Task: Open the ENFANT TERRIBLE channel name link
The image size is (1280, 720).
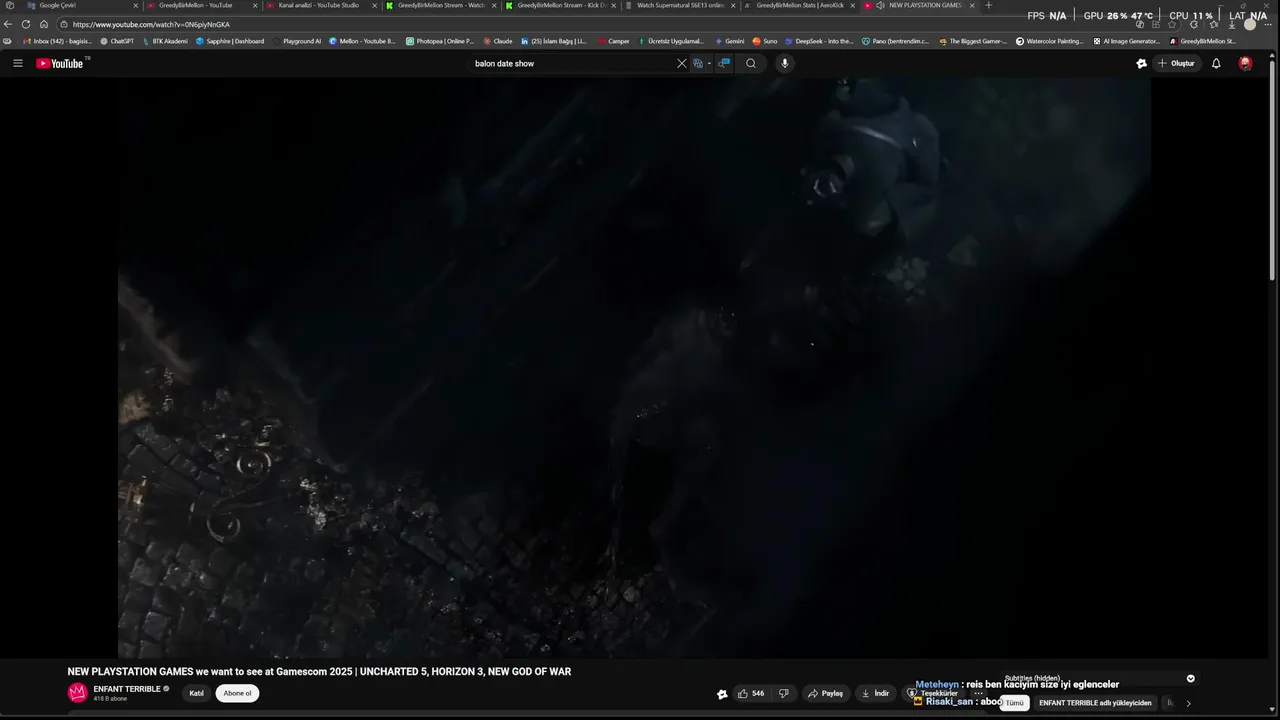Action: point(127,689)
